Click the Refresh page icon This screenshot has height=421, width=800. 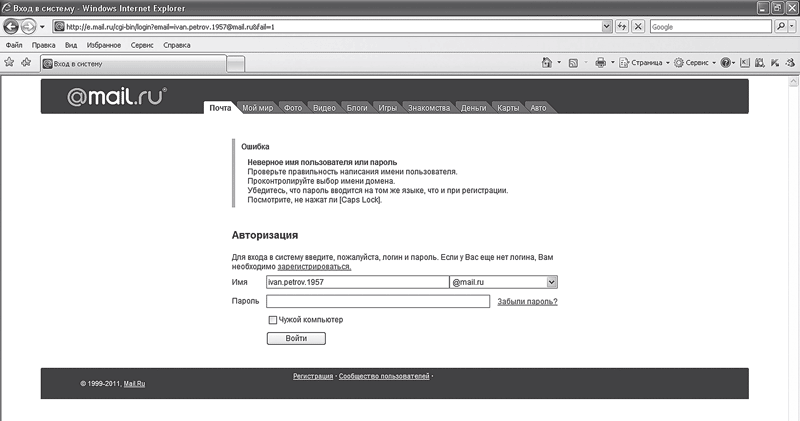click(x=621, y=27)
